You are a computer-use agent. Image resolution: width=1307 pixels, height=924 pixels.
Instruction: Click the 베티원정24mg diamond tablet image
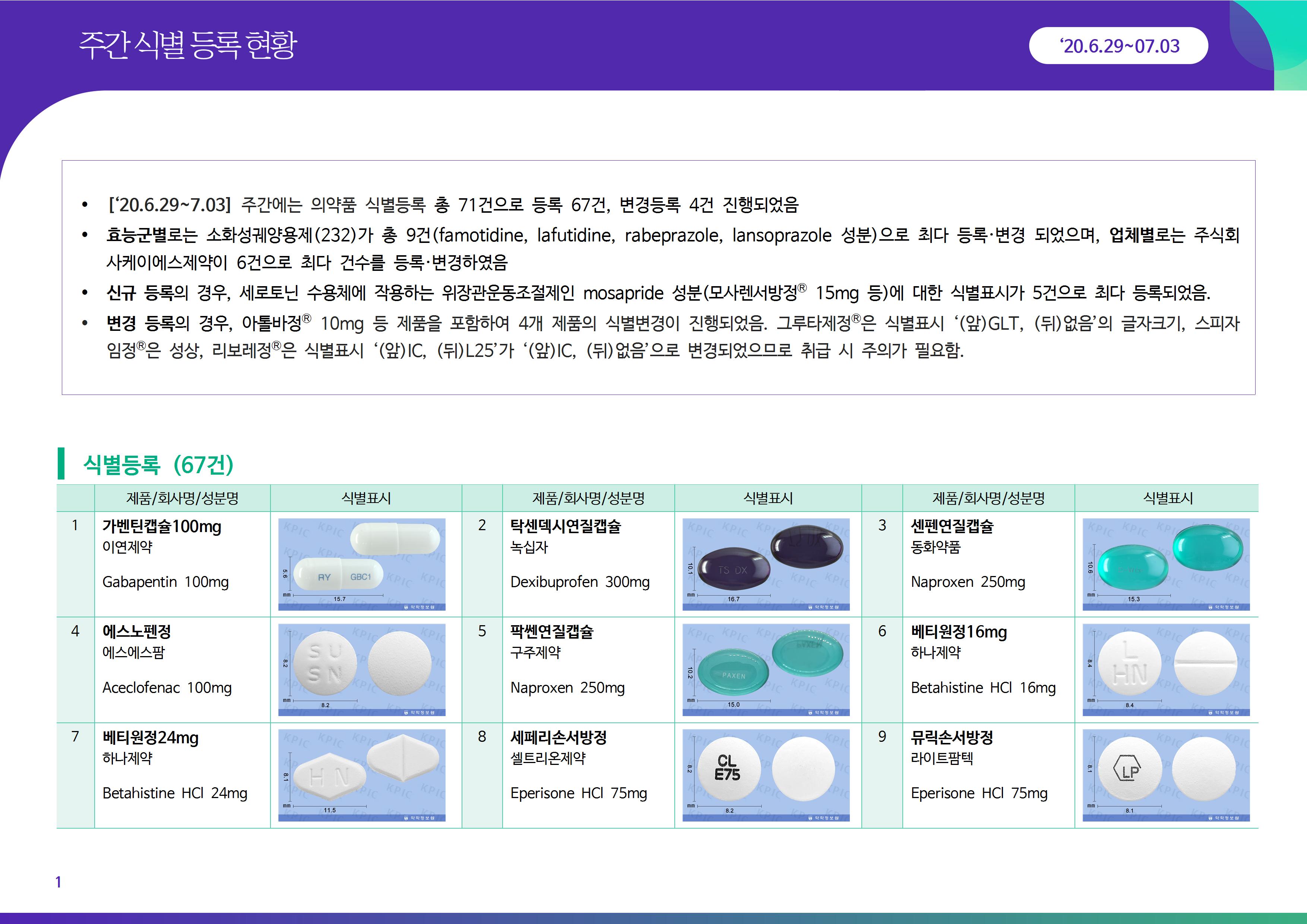pos(361,775)
